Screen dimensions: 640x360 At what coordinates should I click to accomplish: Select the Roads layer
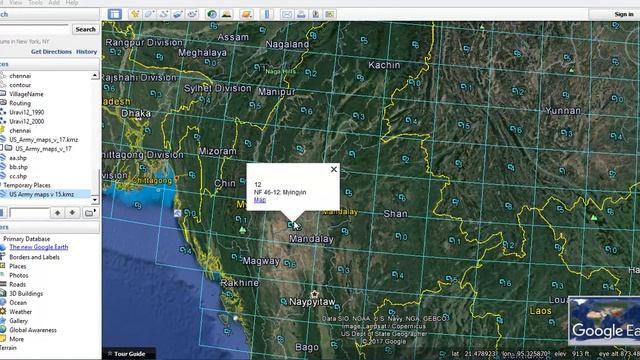18,284
